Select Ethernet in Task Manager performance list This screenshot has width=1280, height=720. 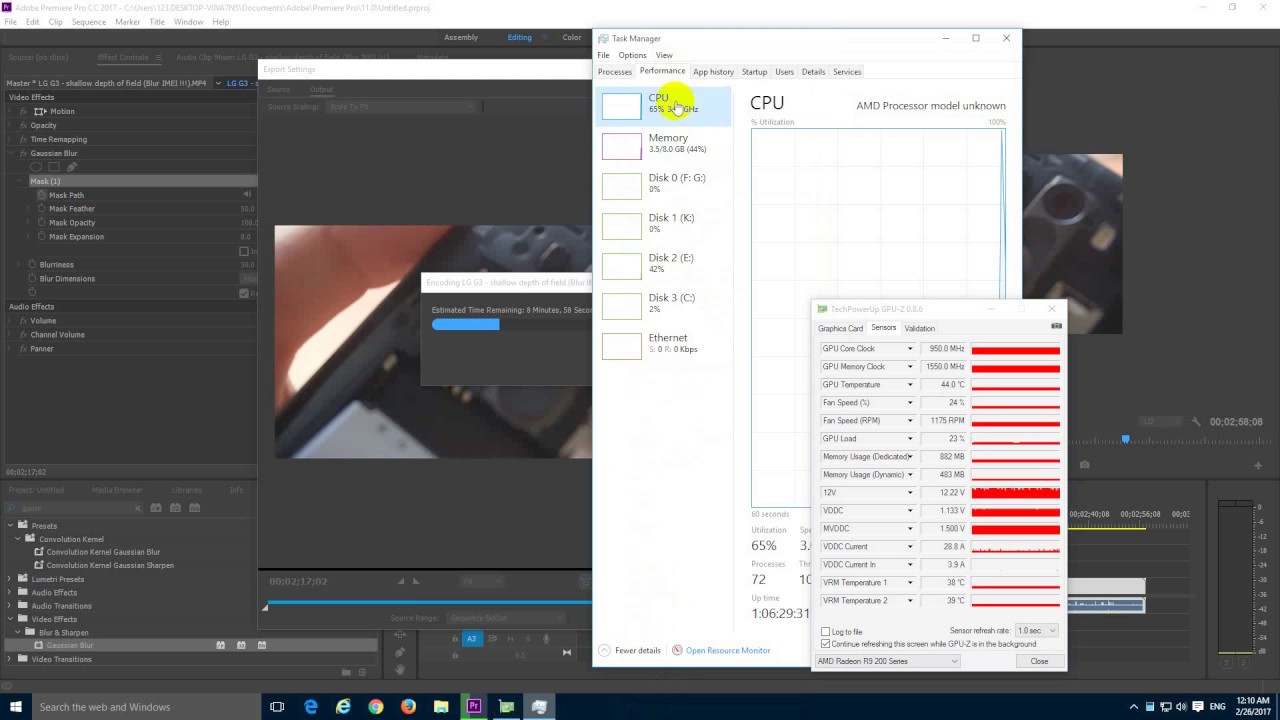point(664,346)
